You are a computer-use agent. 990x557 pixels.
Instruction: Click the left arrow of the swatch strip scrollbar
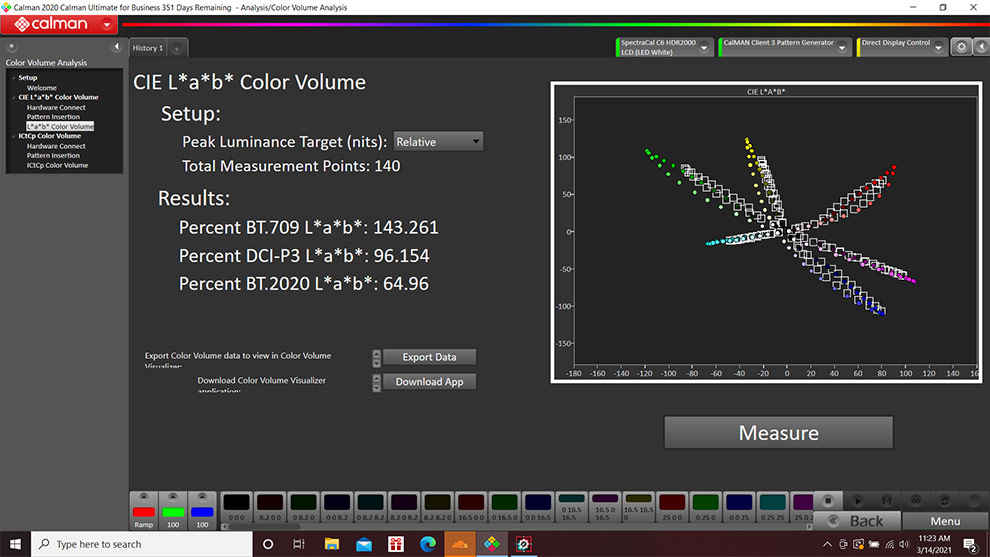point(225,526)
